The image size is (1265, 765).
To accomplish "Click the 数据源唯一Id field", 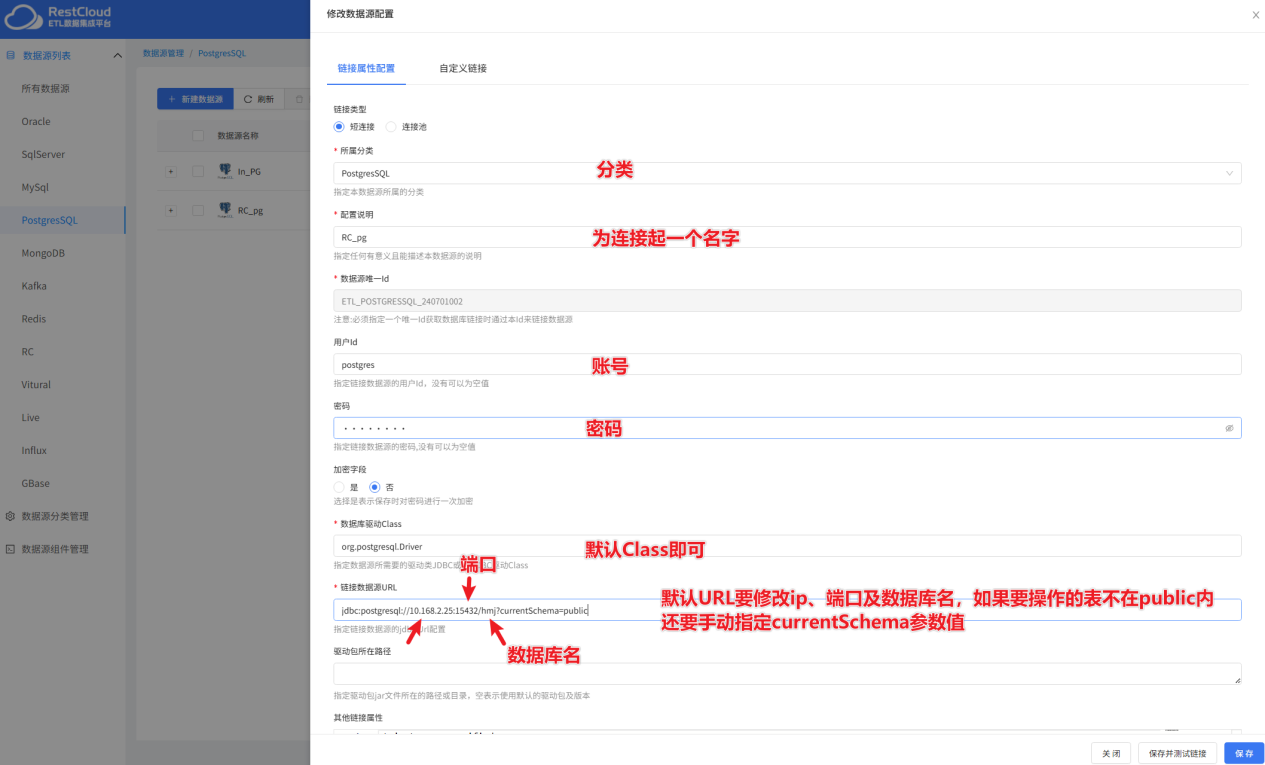I will point(787,301).
